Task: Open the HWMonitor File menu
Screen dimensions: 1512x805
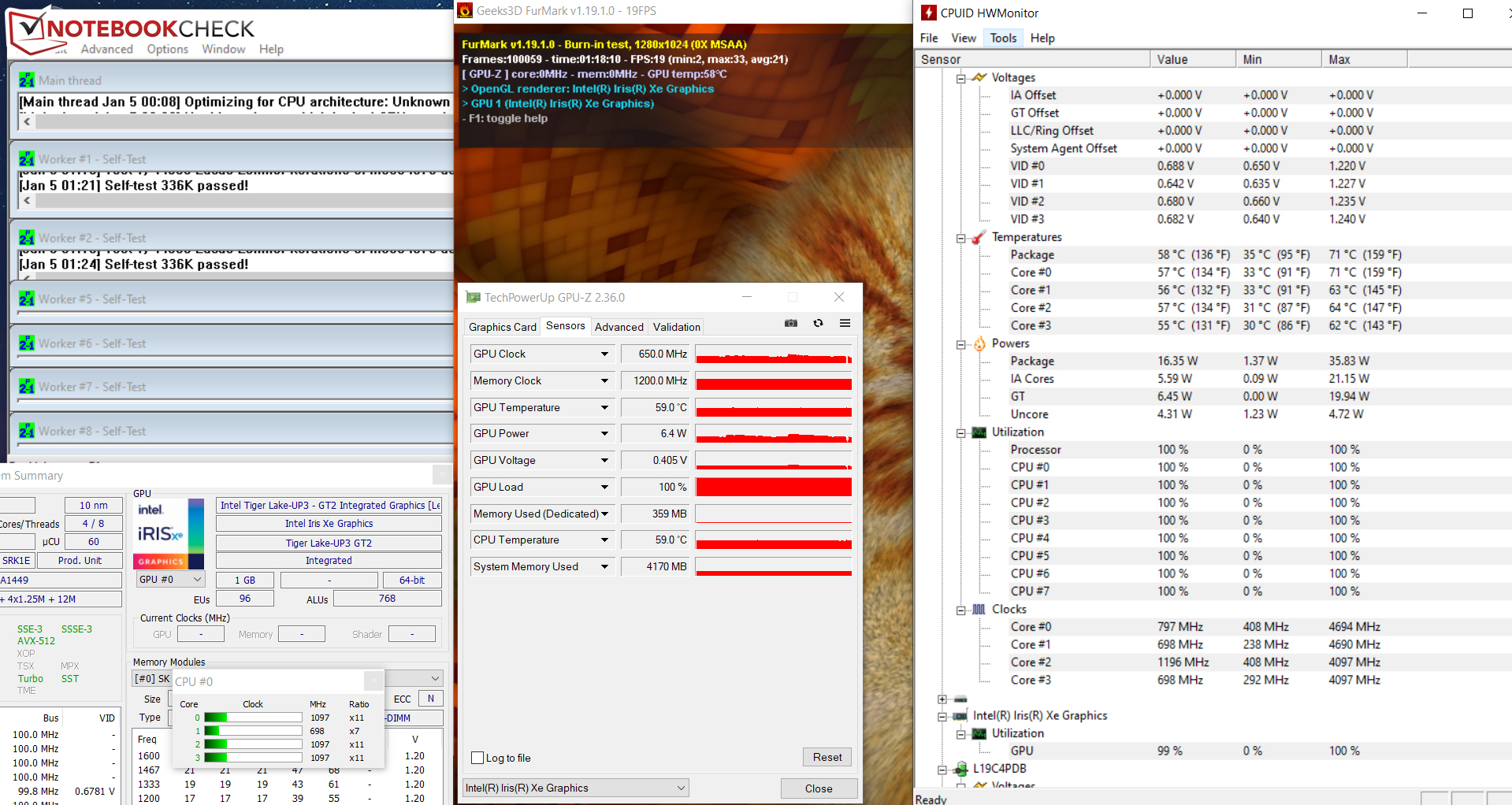Action: (x=929, y=38)
